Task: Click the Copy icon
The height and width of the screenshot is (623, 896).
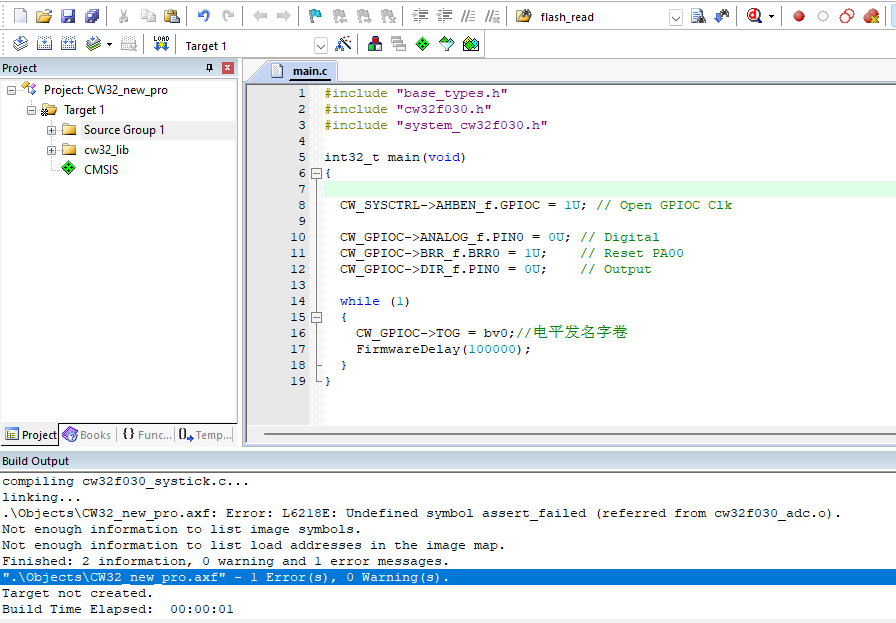Action: 148,16
